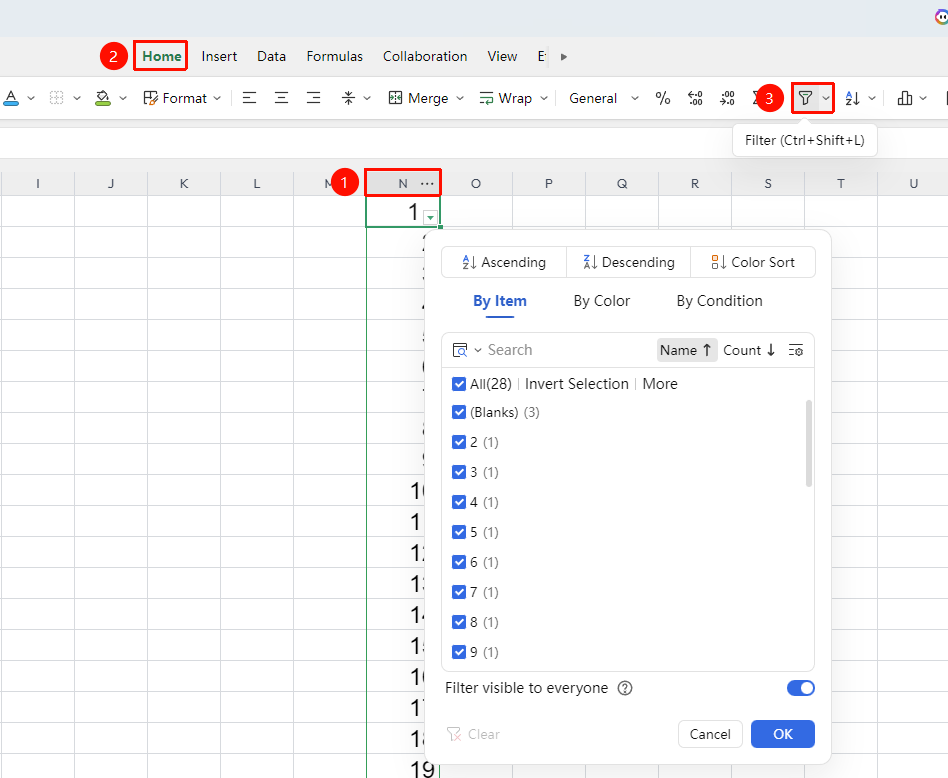Image resolution: width=948 pixels, height=778 pixels.
Task: Expand the Merge options arrow
Action: tap(460, 98)
